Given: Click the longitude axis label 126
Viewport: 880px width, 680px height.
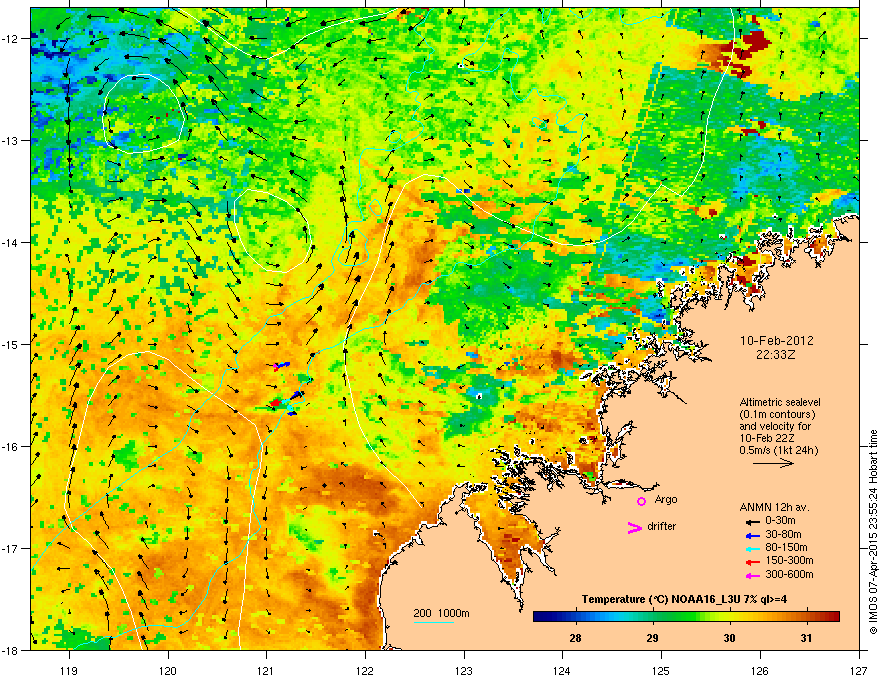Looking at the screenshot, I should 760,670.
